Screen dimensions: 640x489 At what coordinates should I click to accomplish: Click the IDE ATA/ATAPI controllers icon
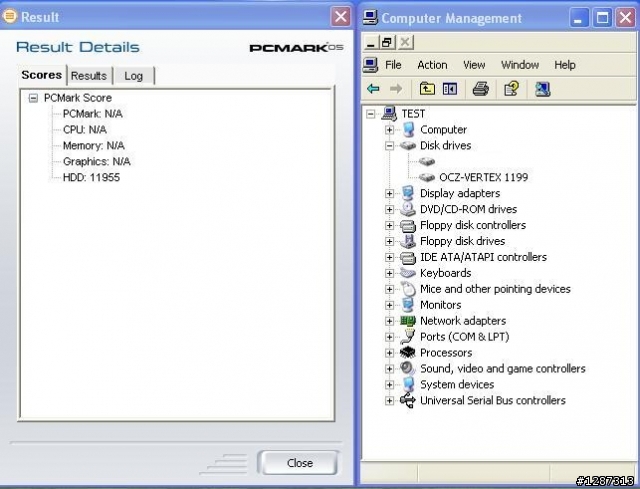coord(408,257)
